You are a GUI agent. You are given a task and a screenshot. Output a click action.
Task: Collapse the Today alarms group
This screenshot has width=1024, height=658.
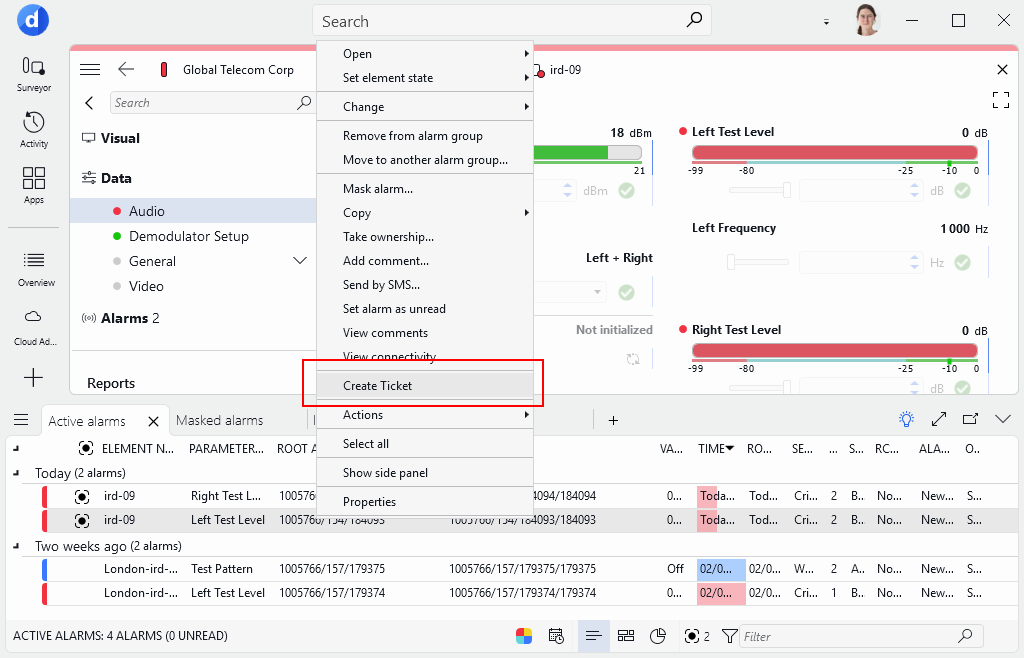tap(16, 473)
